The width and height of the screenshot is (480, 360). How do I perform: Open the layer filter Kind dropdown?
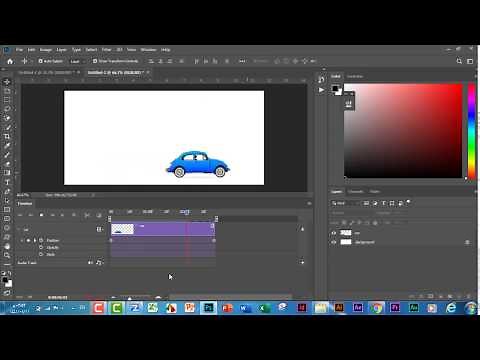click(x=345, y=203)
